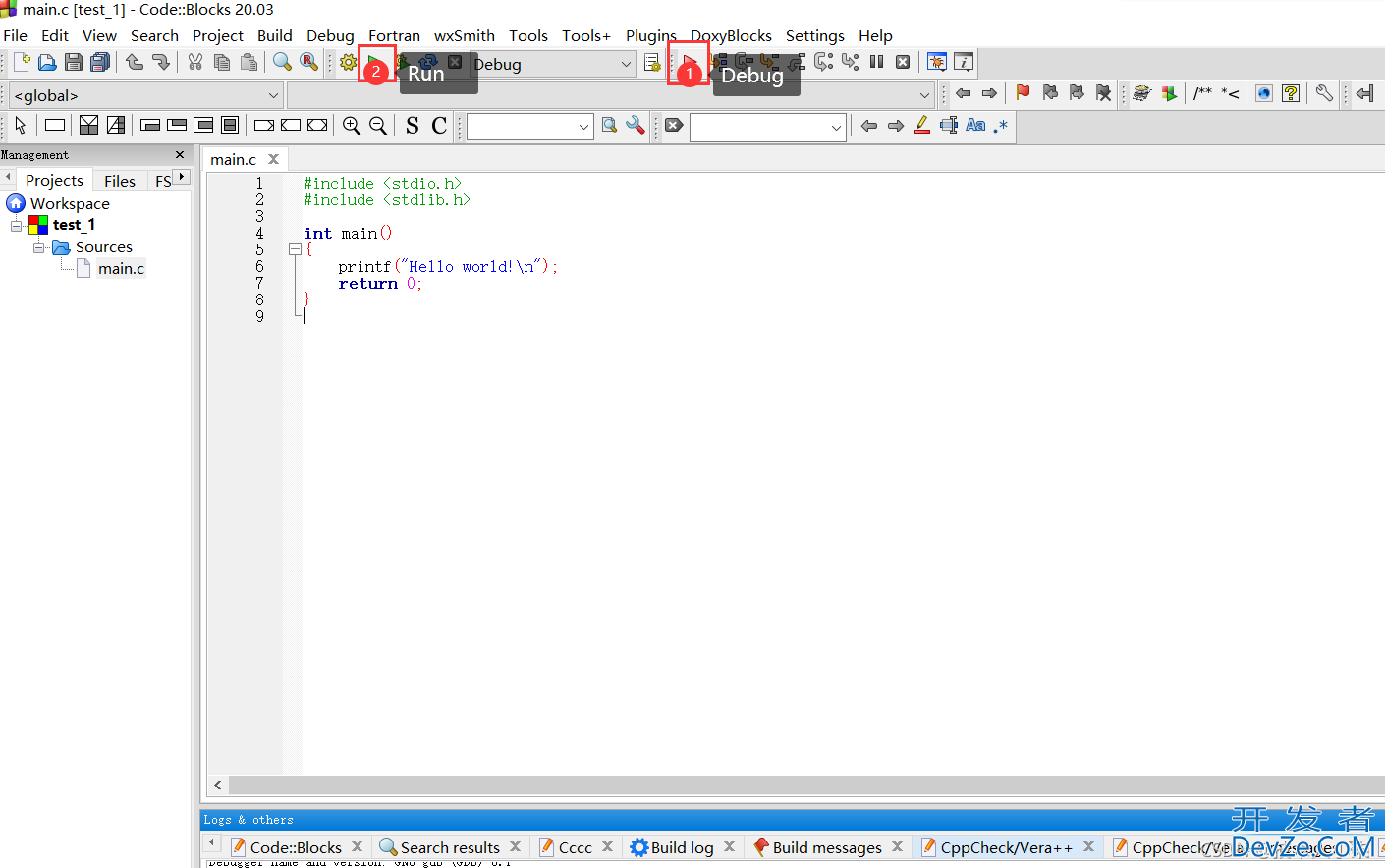Save the current file
1385x868 pixels.
[x=74, y=63]
